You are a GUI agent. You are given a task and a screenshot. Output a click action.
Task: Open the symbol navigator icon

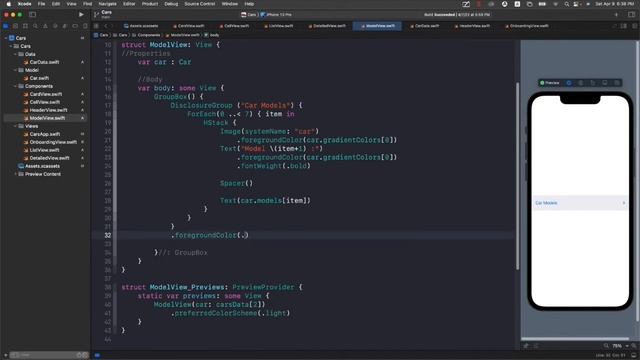(x=25, y=26)
